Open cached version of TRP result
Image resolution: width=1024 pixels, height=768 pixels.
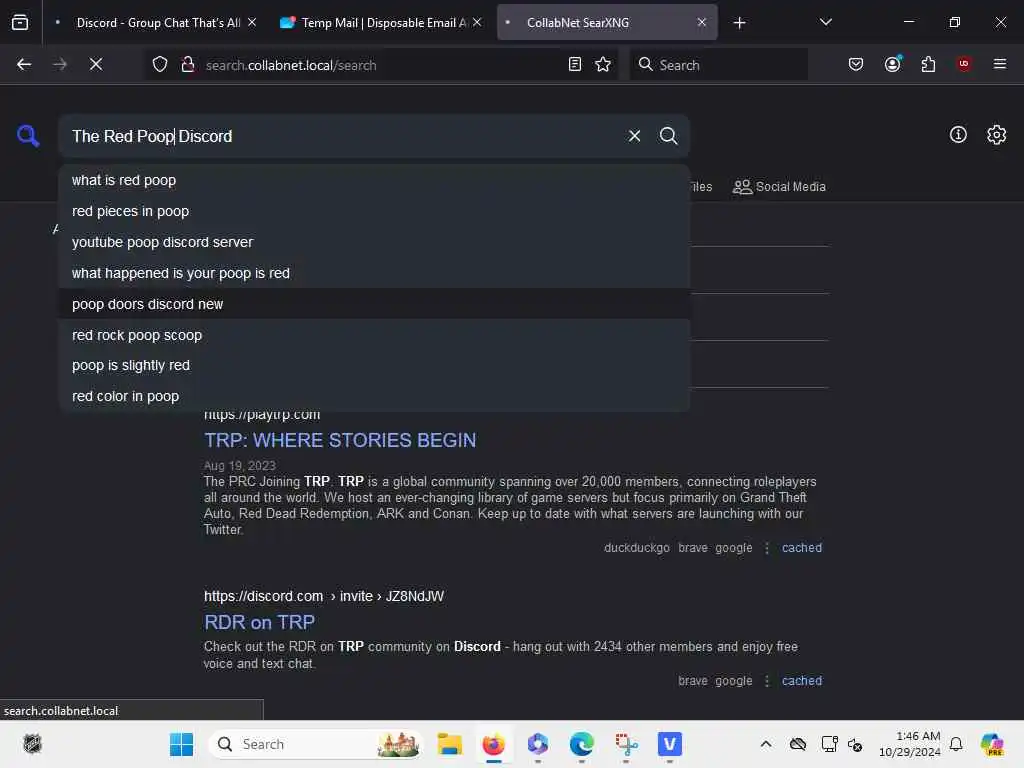point(801,548)
